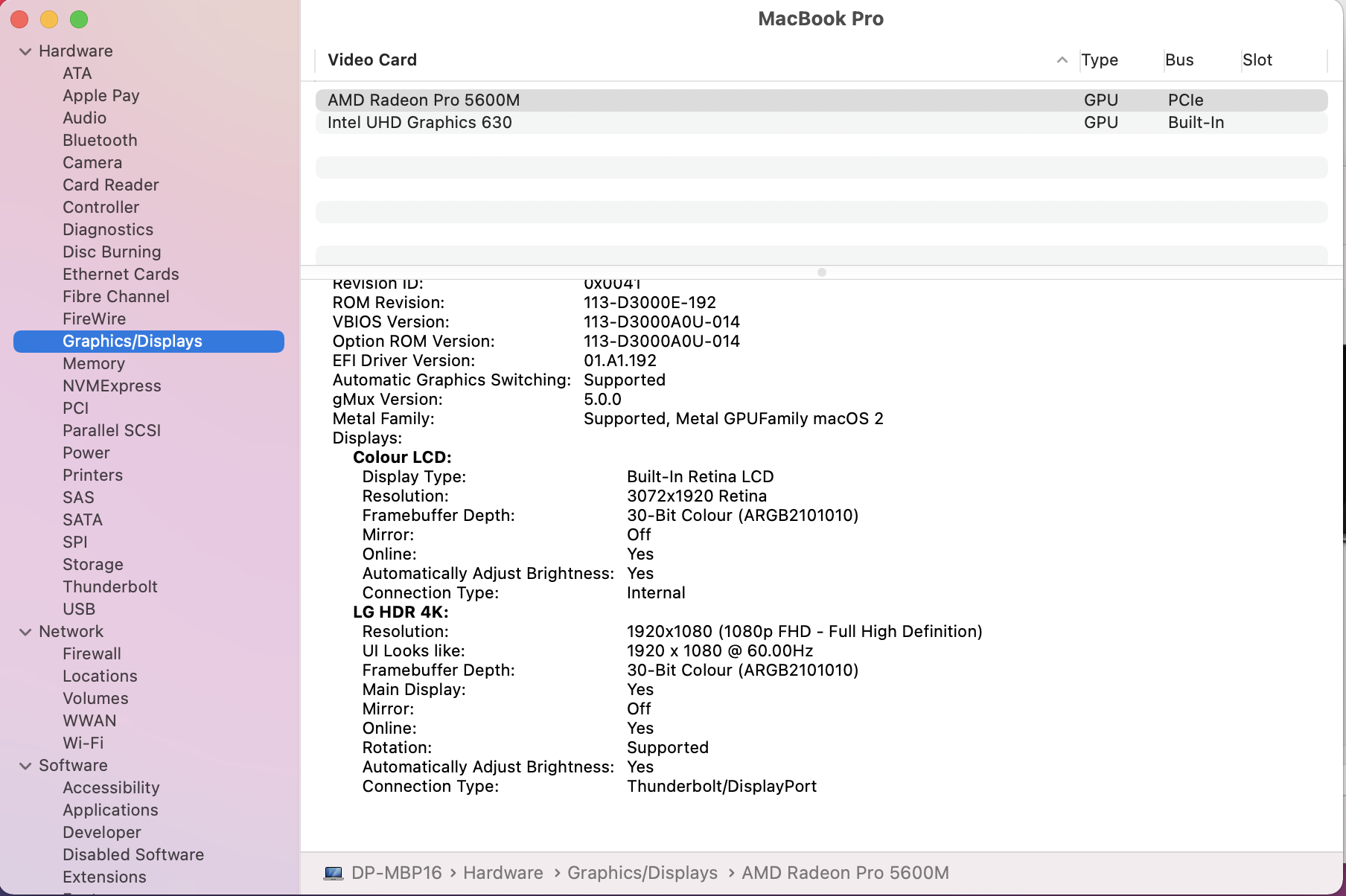
Task: Show Ethernet Cards information
Action: pos(121,275)
